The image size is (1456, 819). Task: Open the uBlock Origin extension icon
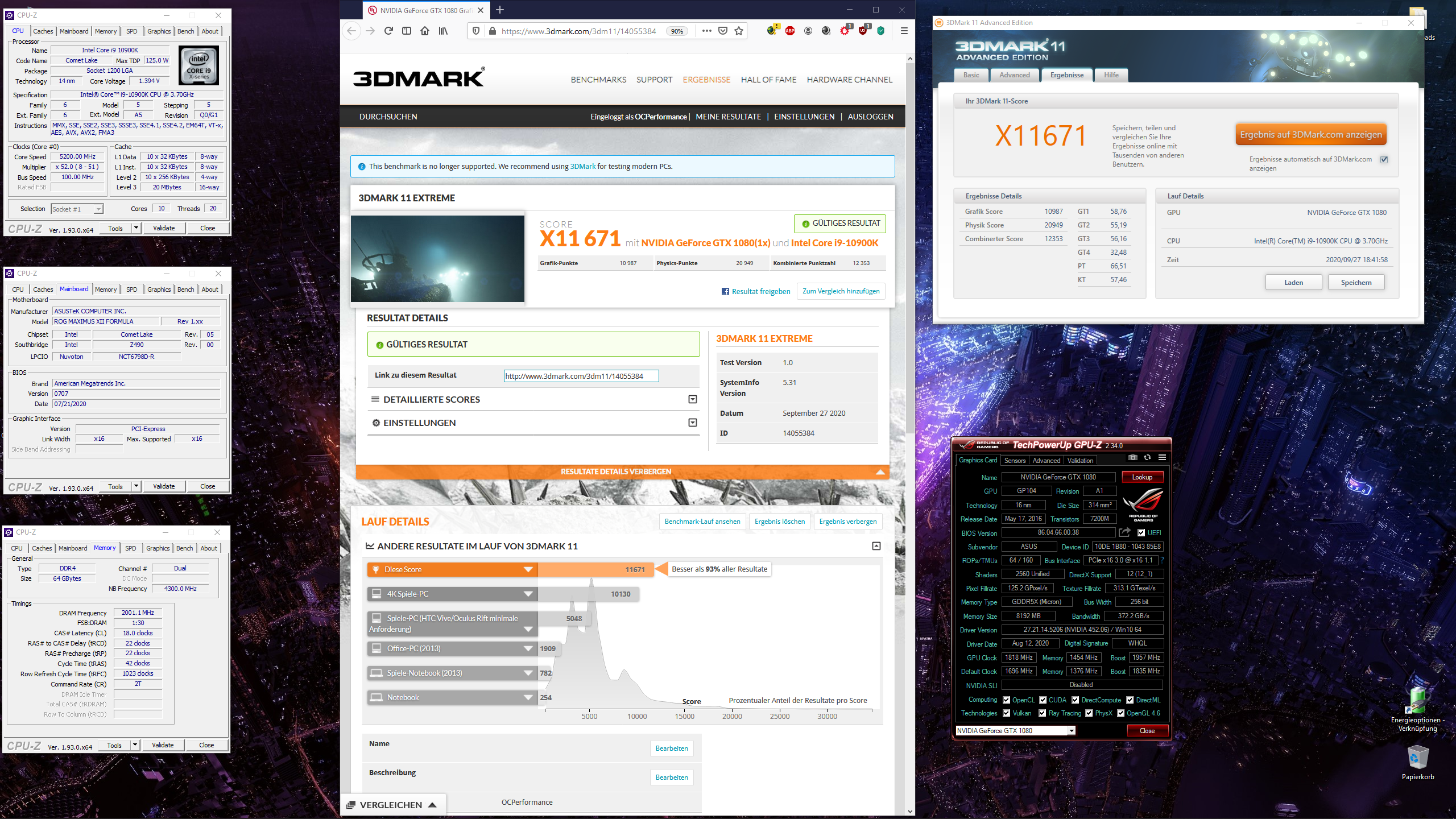863,31
